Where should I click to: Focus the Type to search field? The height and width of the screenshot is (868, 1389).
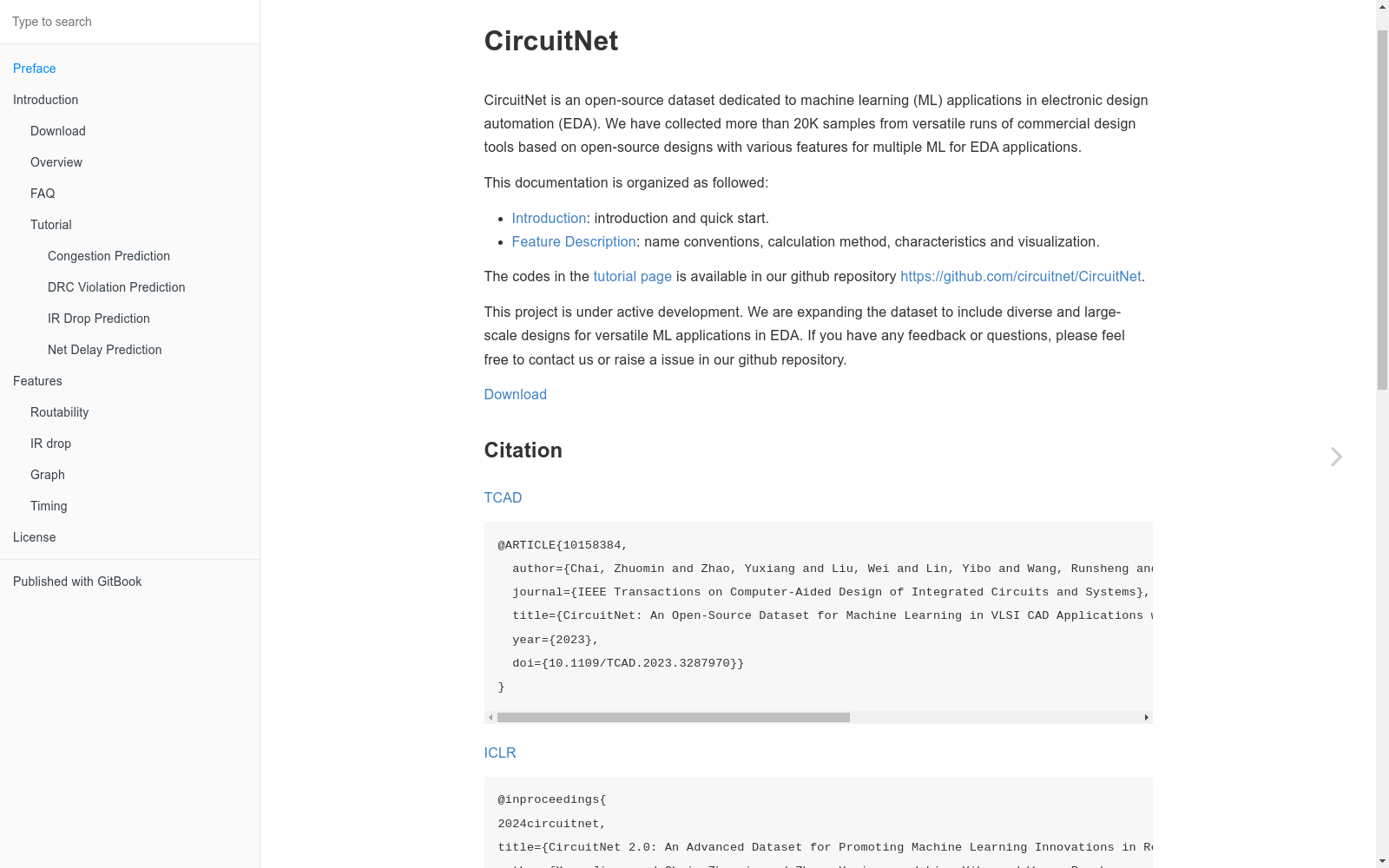coord(130,22)
